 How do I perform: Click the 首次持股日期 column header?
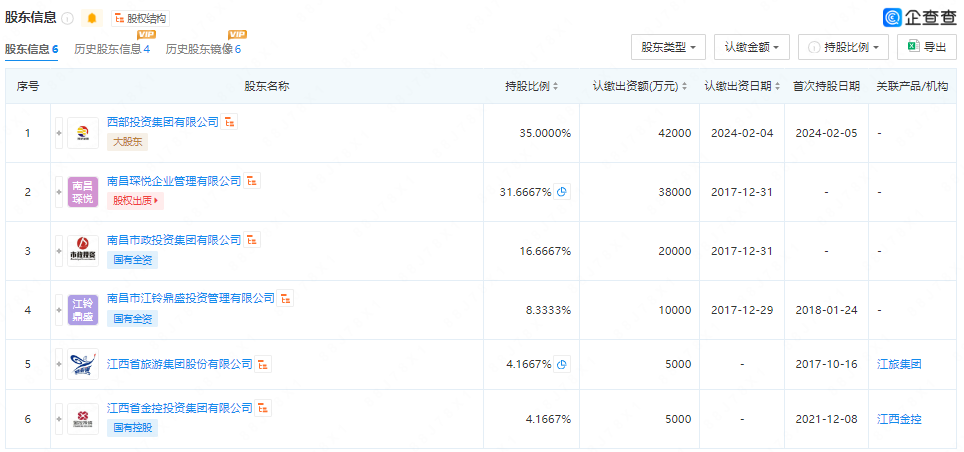826,87
